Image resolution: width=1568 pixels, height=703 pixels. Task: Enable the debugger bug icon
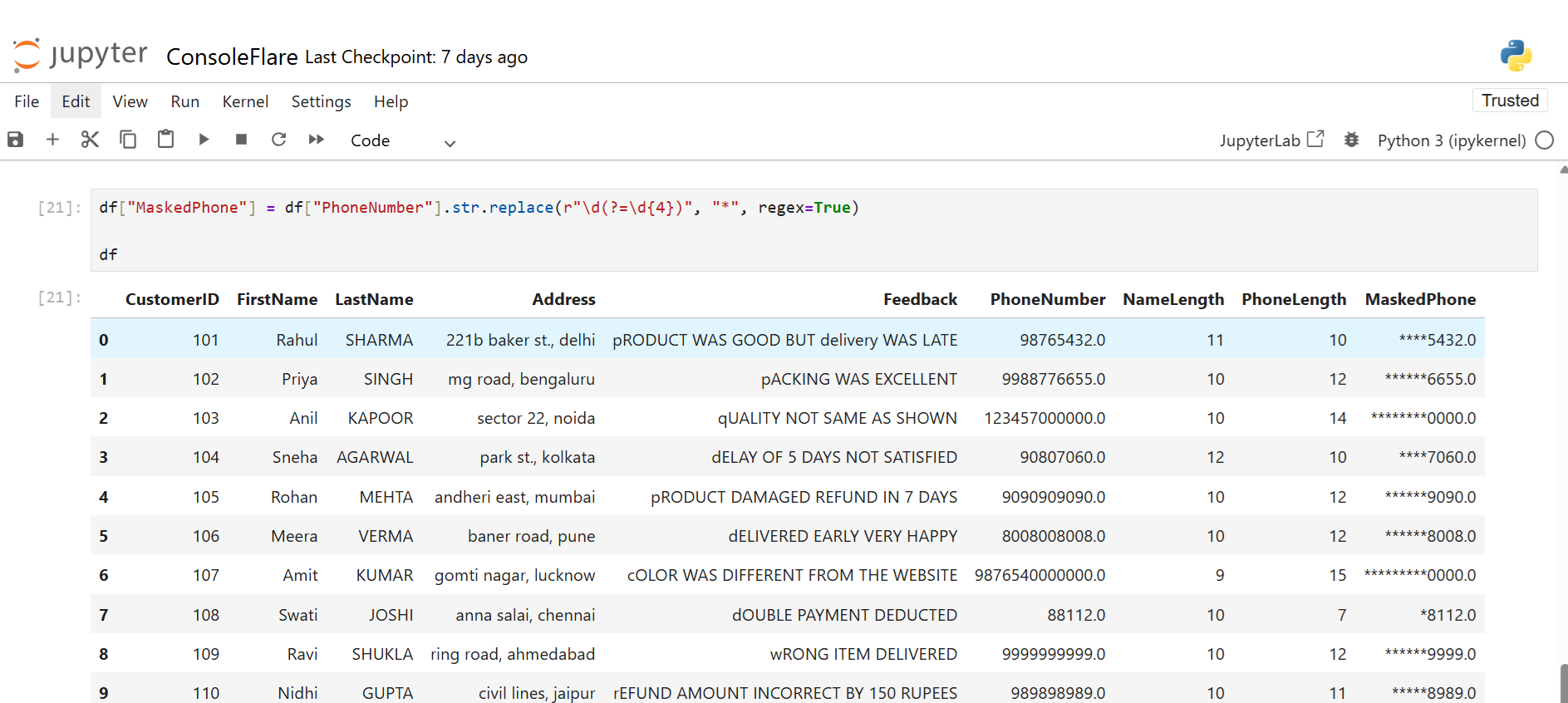1352,140
